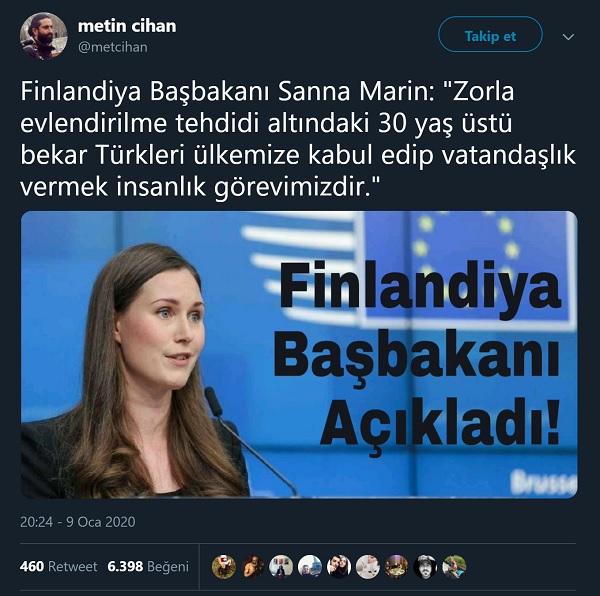
Task: Open the metin cihan display name link
Action: coord(127,26)
